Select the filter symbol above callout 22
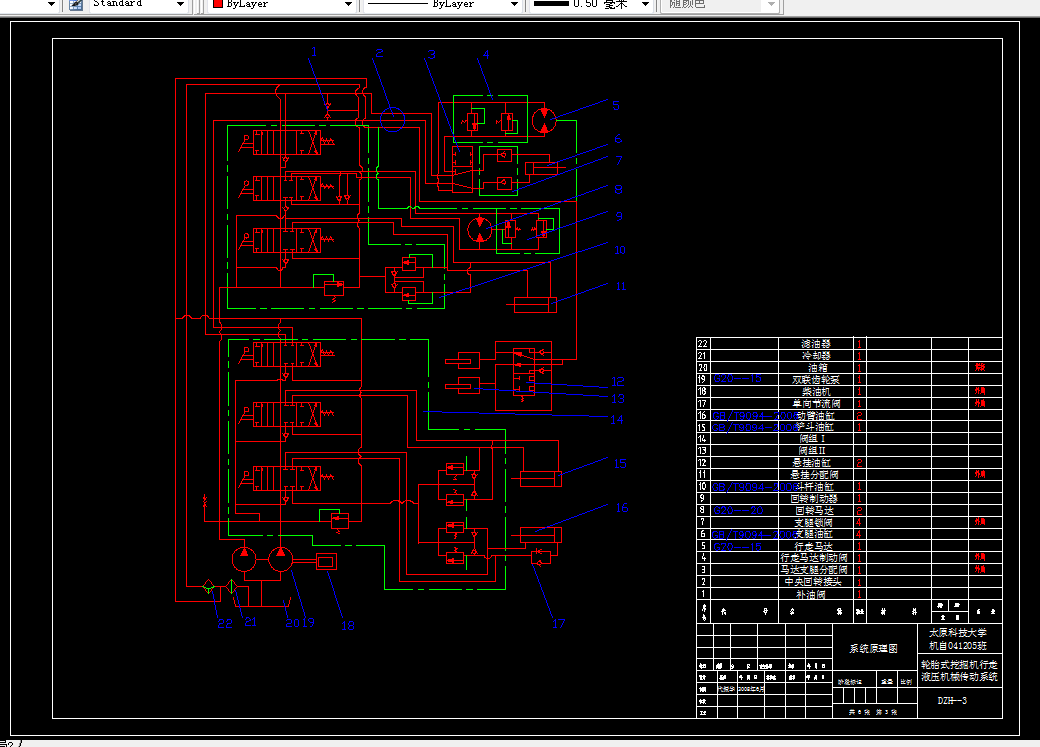 [x=208, y=587]
